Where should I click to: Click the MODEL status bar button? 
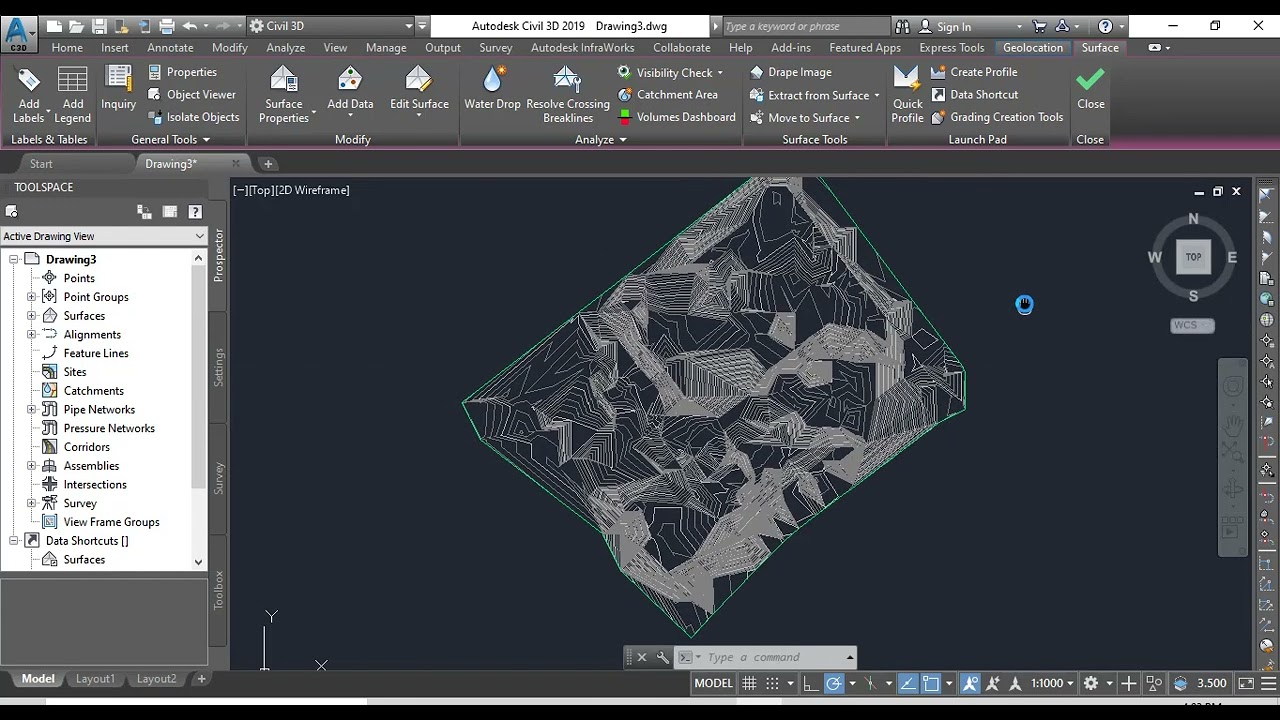click(713, 683)
